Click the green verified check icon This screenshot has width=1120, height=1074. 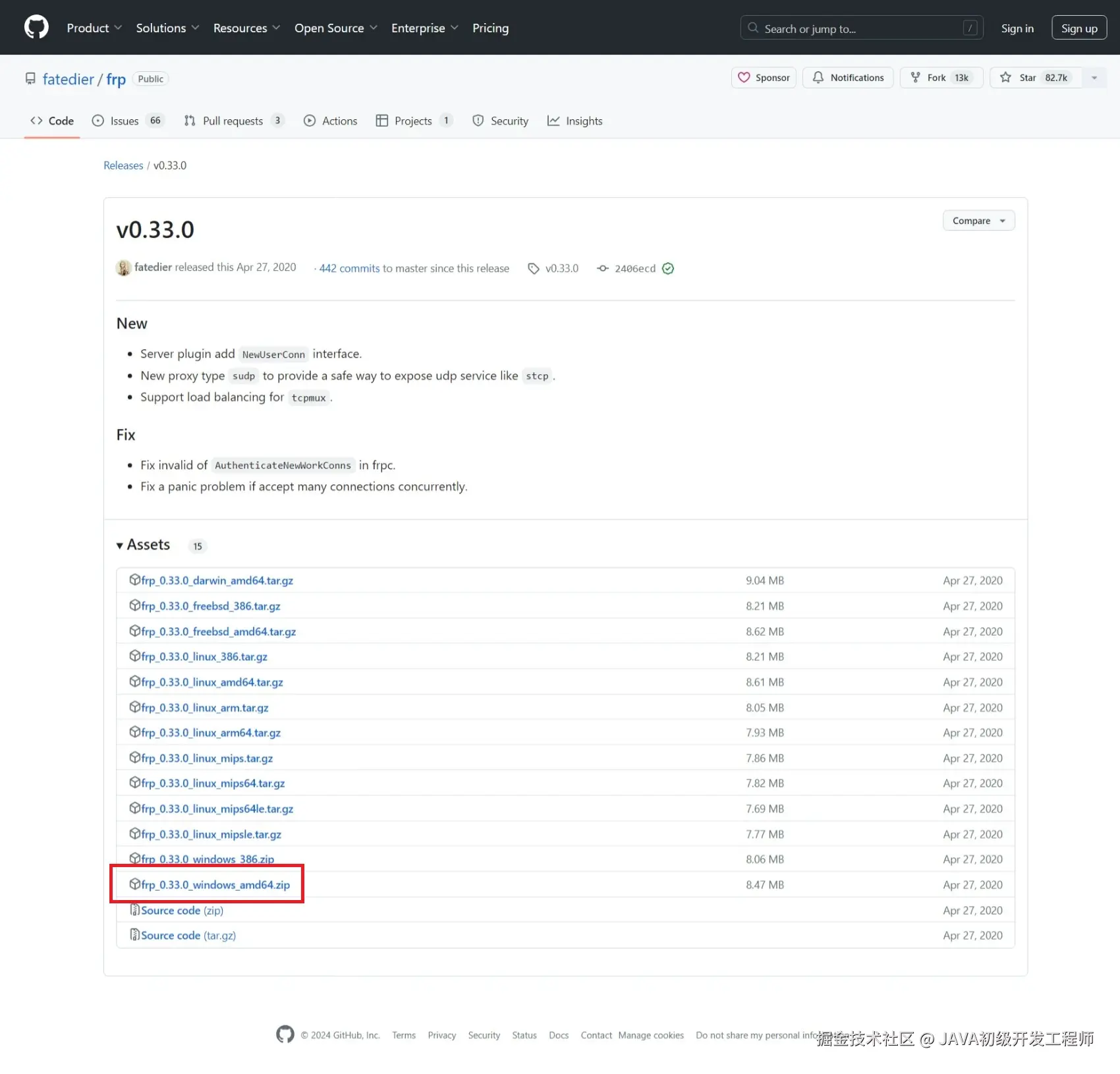click(x=668, y=268)
